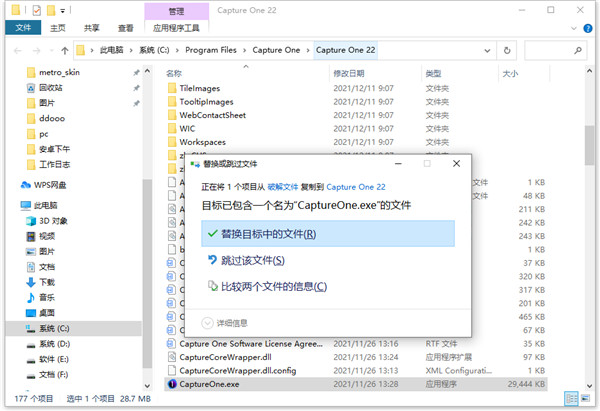Open 视频 in navigation pane
This screenshot has width=600, height=411.
(47, 236)
